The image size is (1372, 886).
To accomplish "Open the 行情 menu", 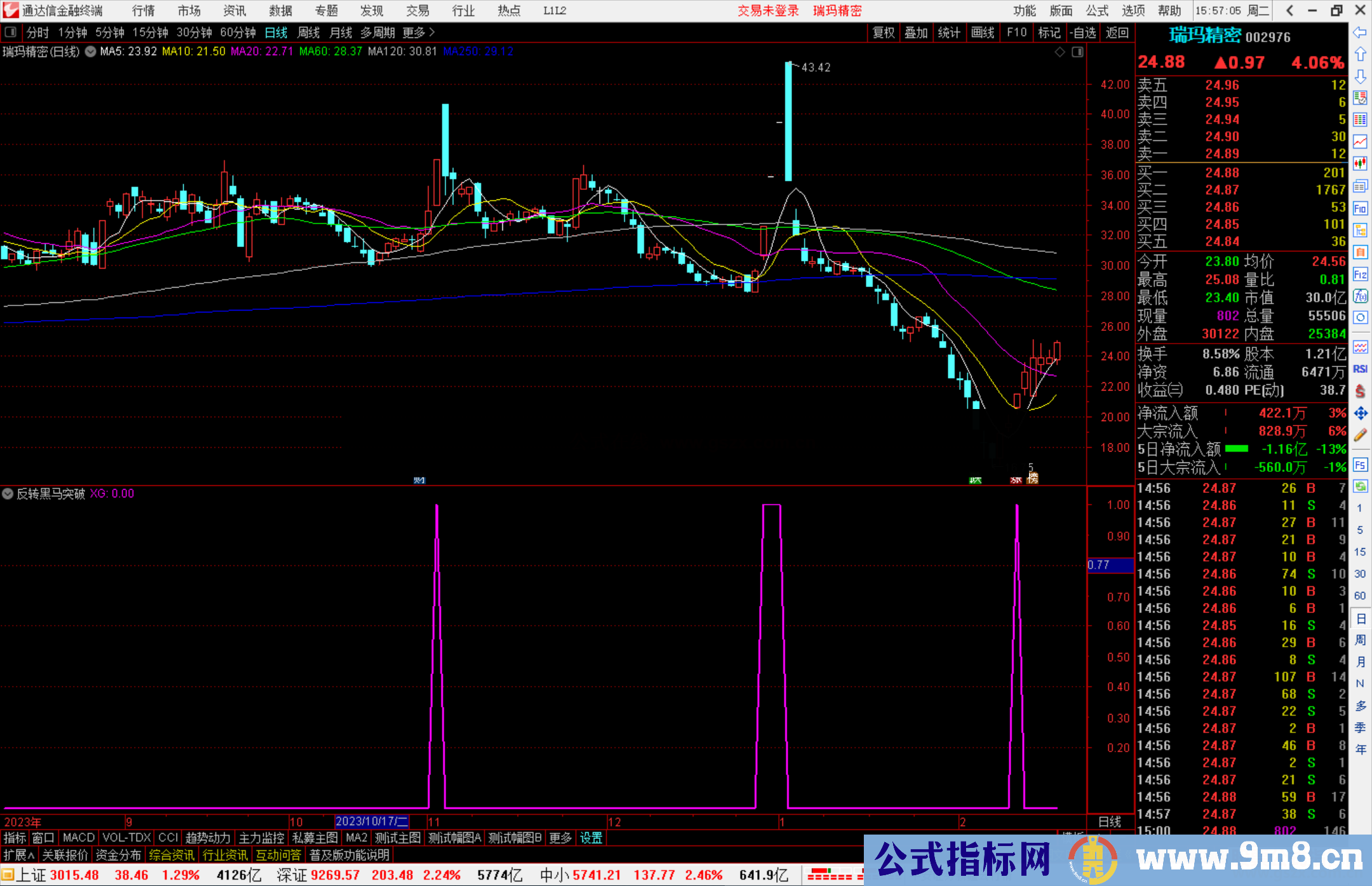I will pos(144,11).
